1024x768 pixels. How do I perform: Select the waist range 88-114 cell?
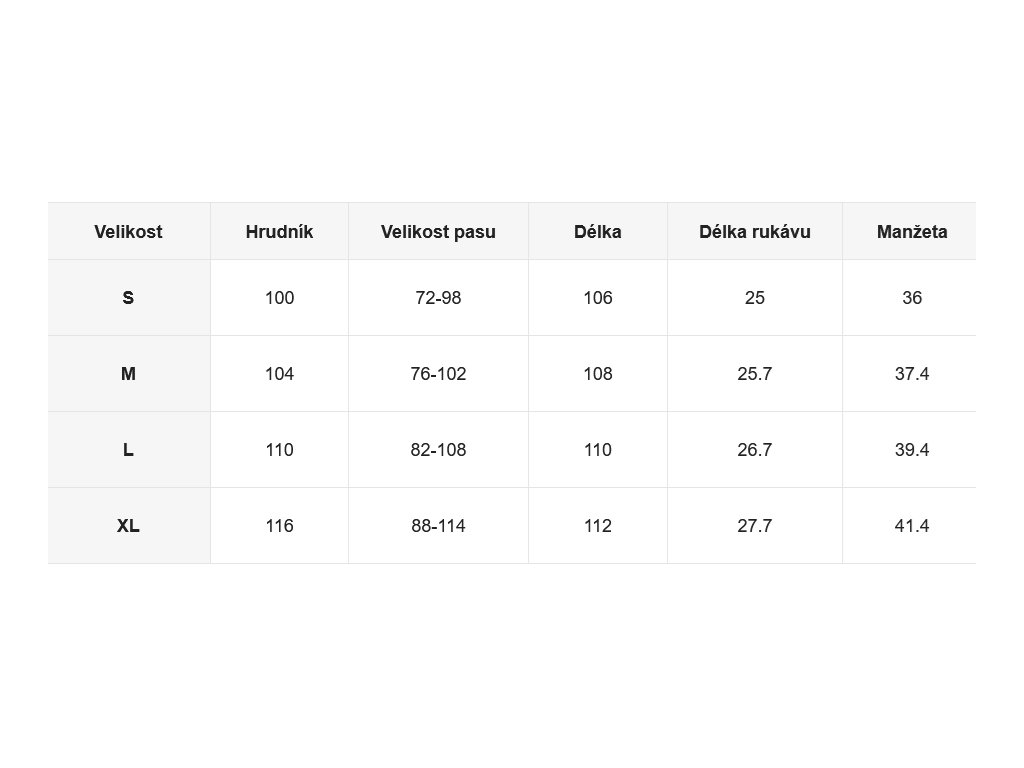438,526
